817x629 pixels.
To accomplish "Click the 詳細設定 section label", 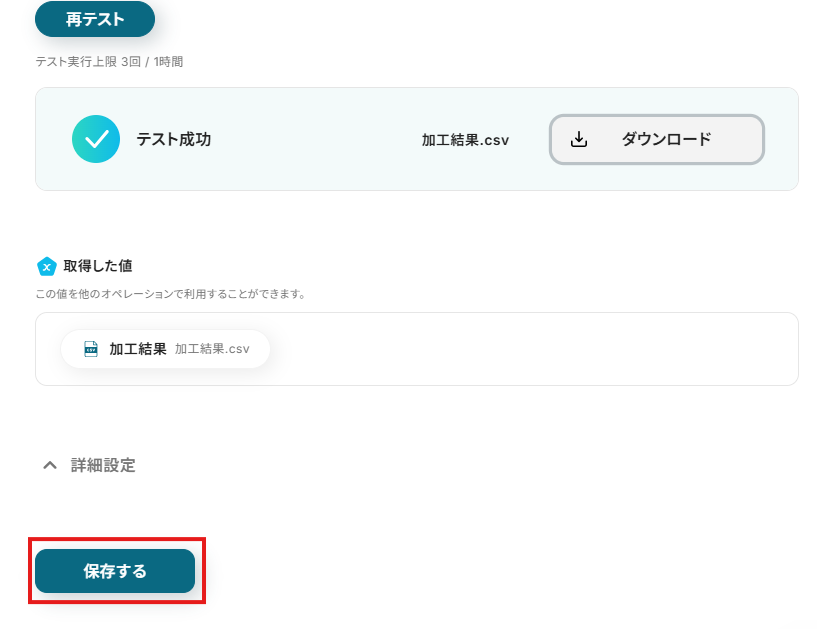I will [x=103, y=465].
